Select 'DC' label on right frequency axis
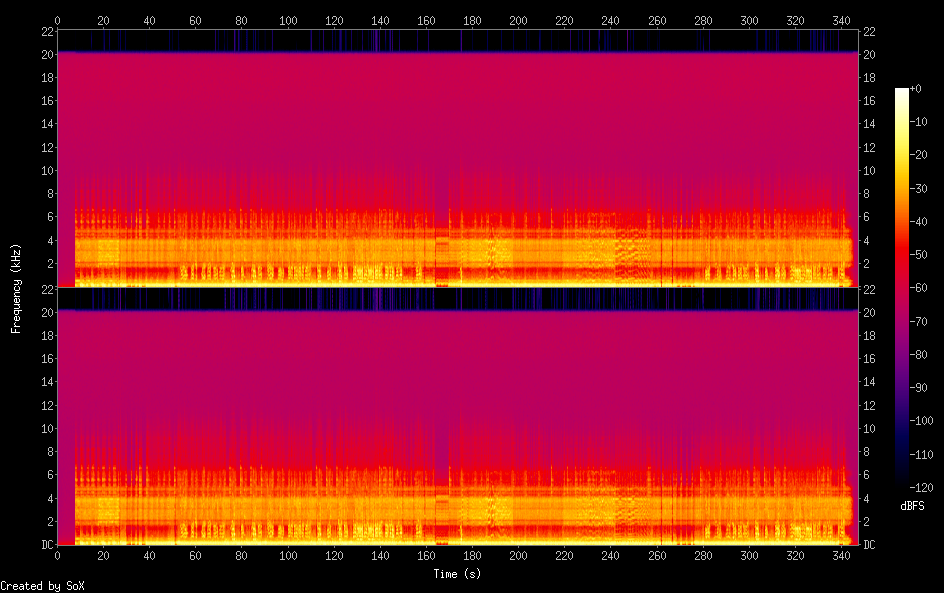The height and width of the screenshot is (593, 944). [869, 545]
